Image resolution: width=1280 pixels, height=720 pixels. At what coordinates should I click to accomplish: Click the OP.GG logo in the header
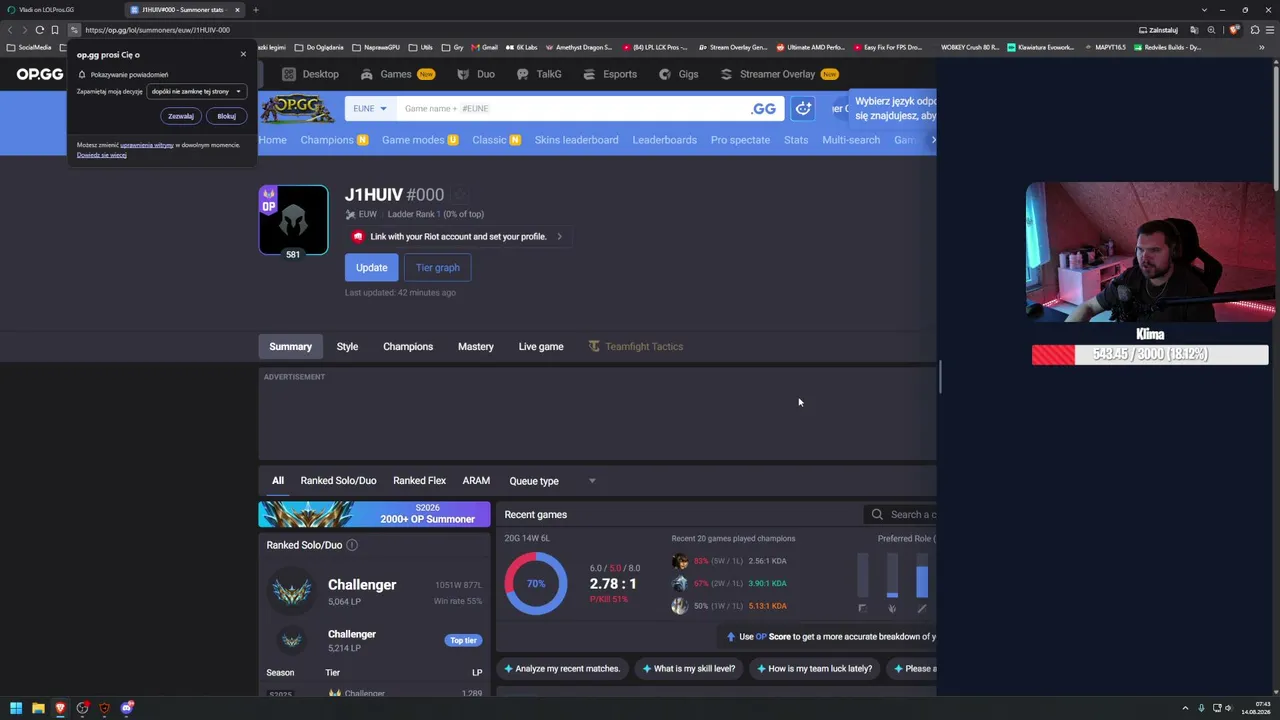coord(40,74)
